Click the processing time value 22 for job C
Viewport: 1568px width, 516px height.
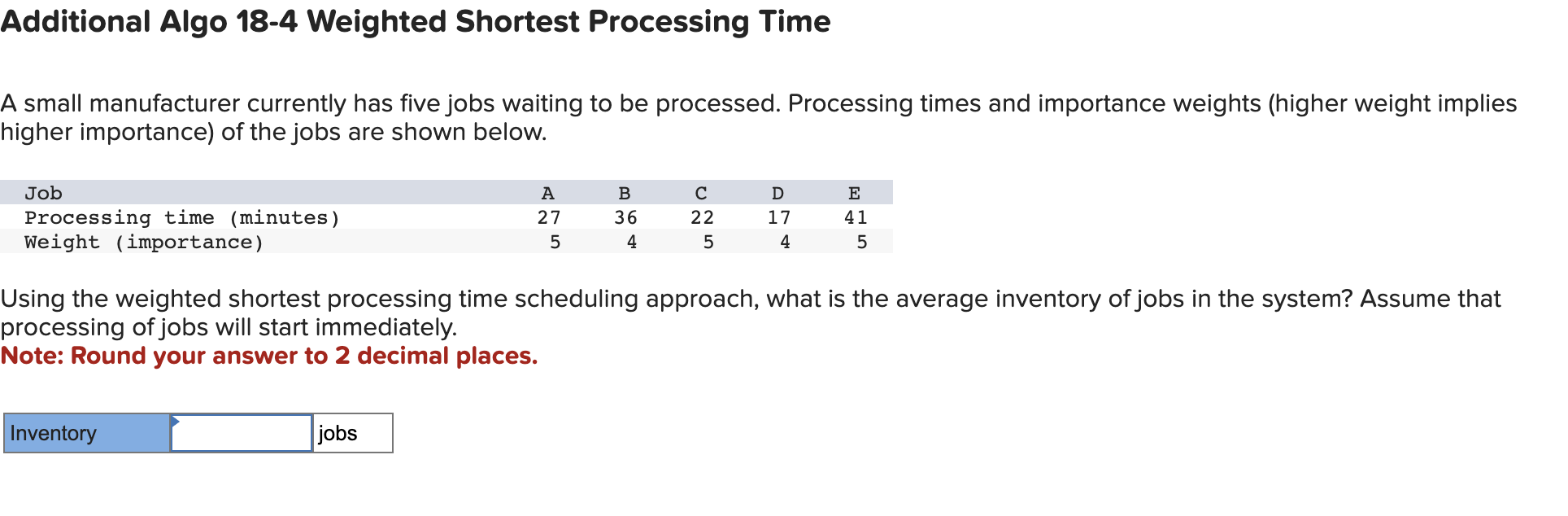(x=701, y=216)
